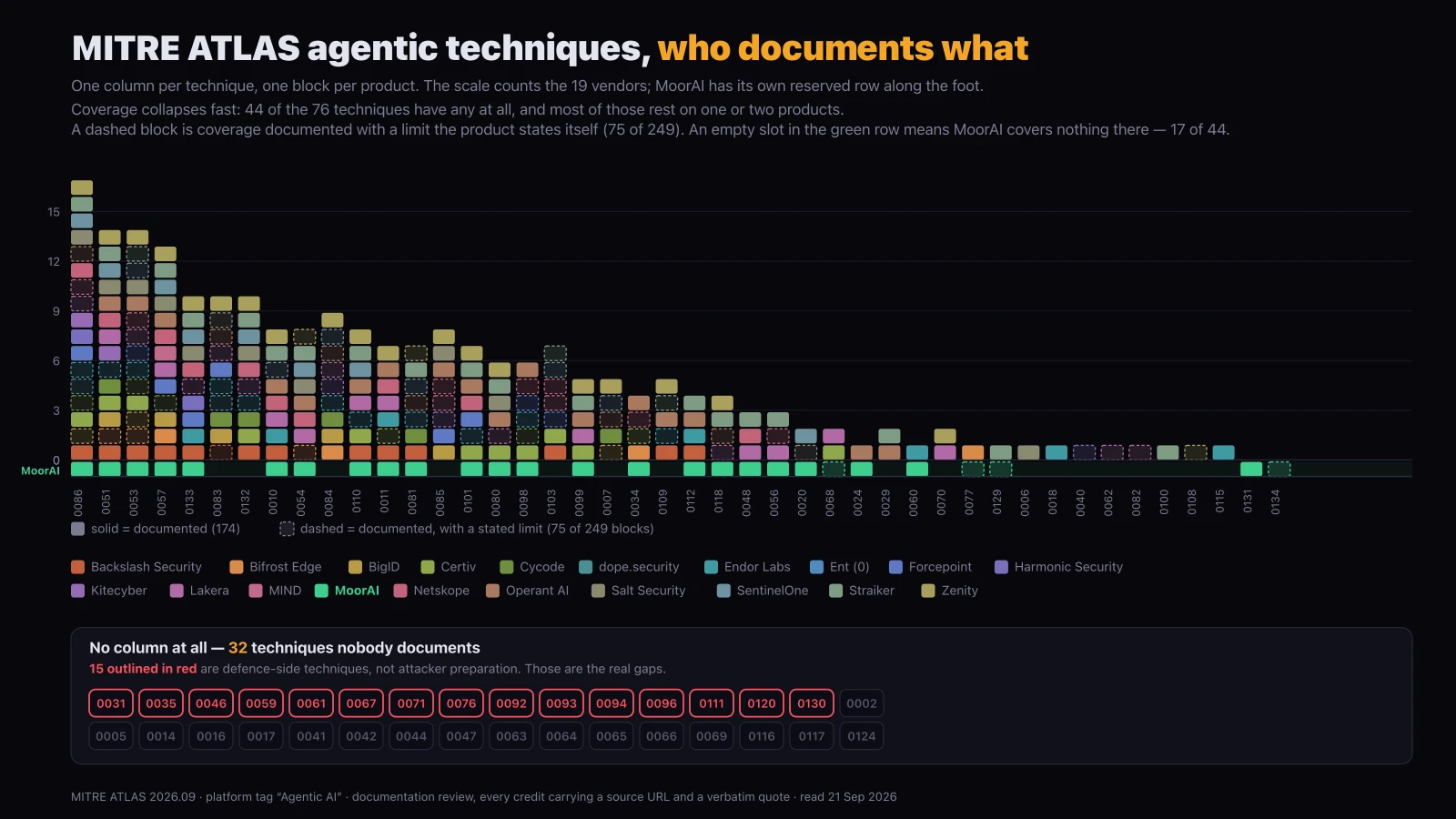Select the grey 0044 technique chip
The image size is (1456, 819).
click(x=411, y=736)
